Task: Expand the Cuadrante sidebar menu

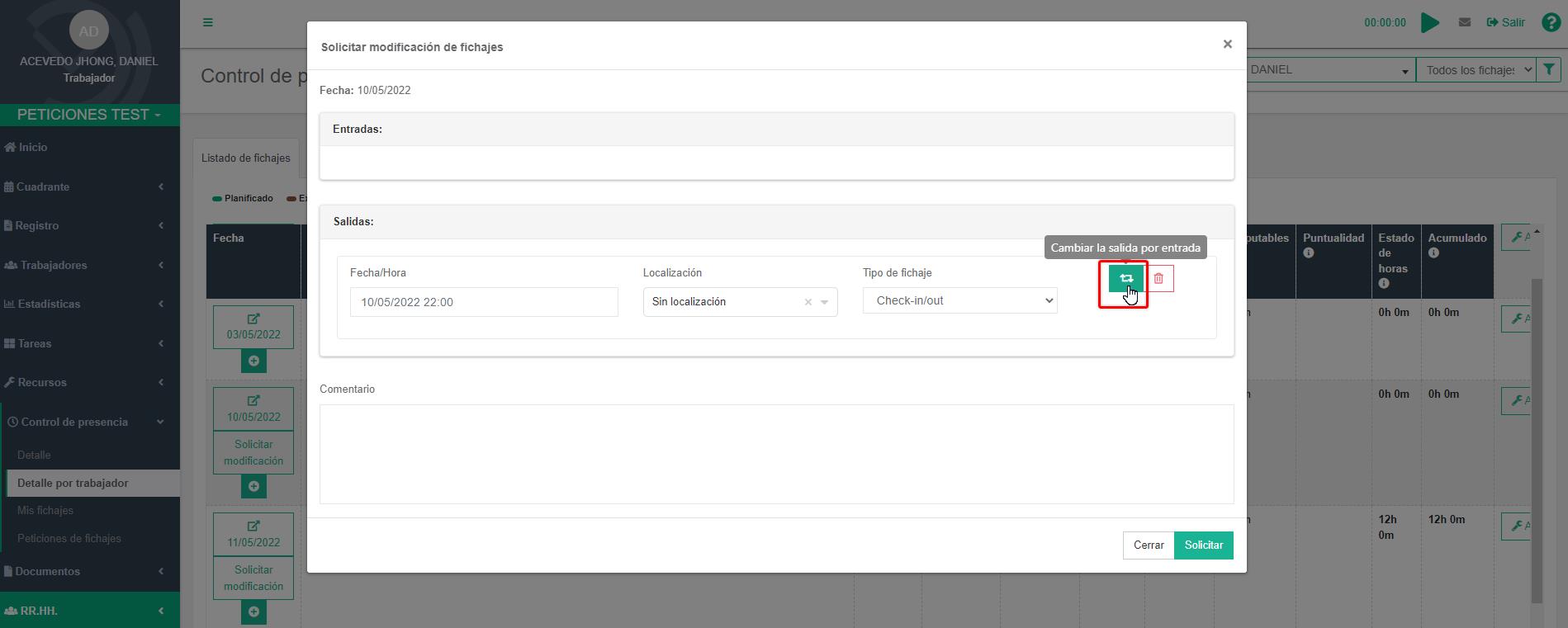Action: pos(83,187)
